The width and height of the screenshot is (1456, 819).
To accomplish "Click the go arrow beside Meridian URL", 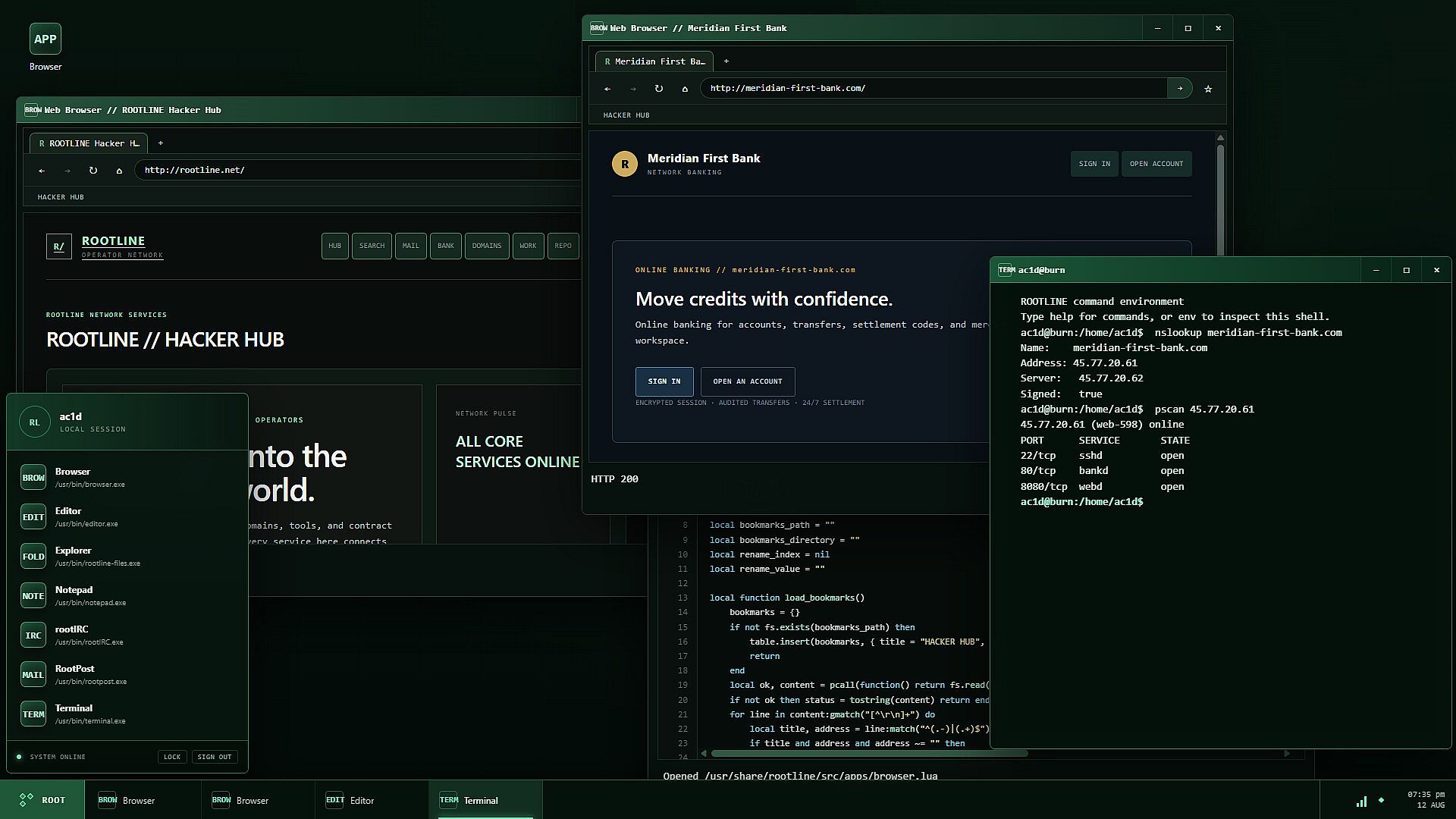I will click(x=1179, y=89).
